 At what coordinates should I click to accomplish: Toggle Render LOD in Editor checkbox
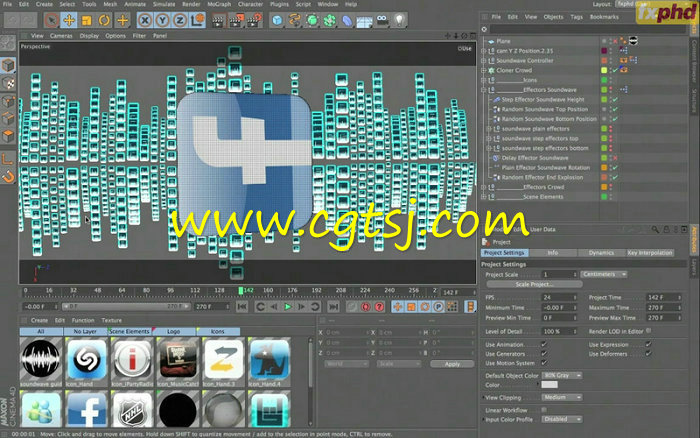tap(649, 331)
